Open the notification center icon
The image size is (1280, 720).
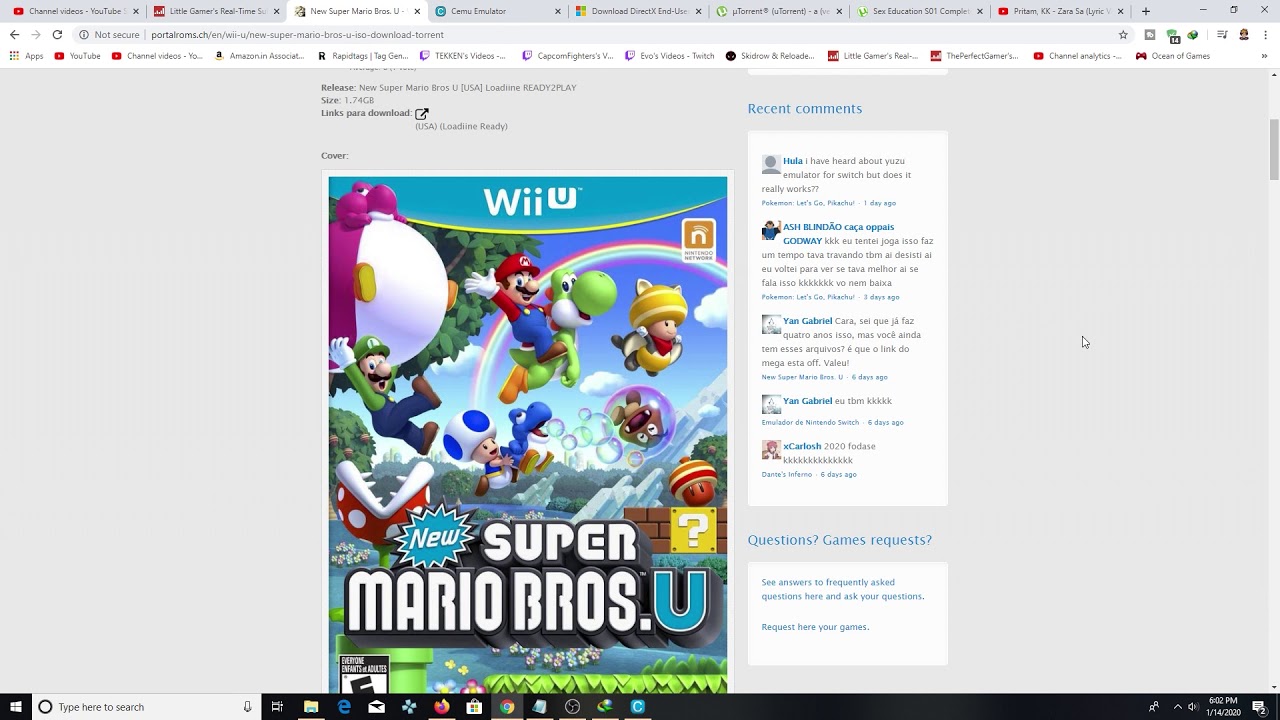click(x=1259, y=707)
